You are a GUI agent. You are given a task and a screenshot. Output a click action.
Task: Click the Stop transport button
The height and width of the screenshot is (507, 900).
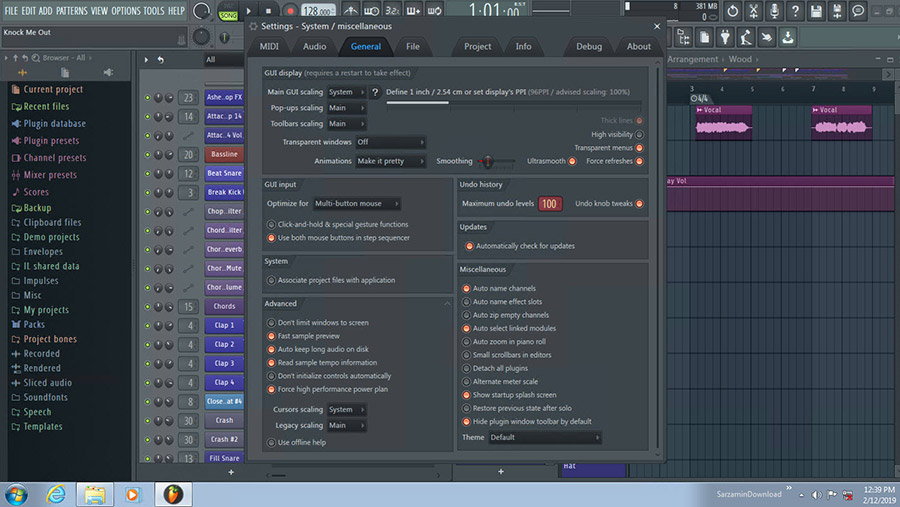click(268, 10)
